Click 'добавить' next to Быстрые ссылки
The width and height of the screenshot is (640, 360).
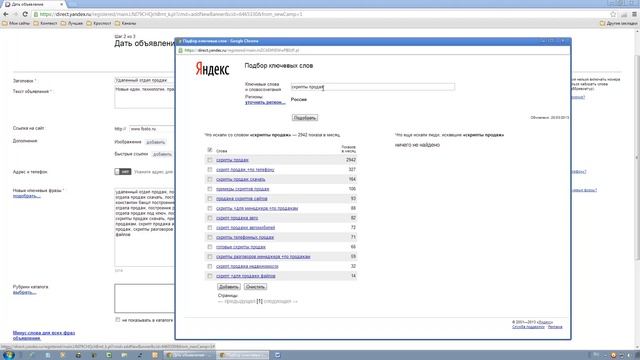tap(162, 154)
